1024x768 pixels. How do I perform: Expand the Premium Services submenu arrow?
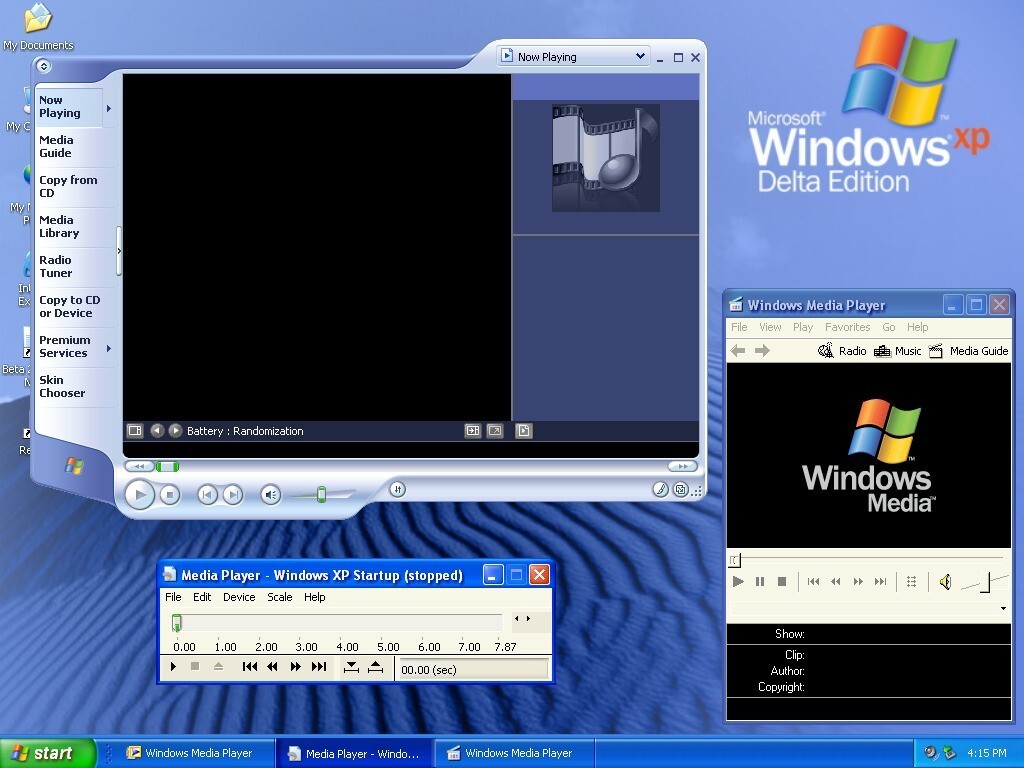(x=108, y=347)
